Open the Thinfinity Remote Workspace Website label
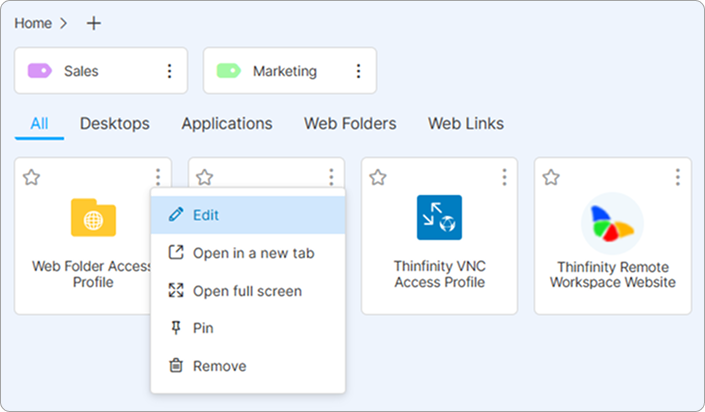This screenshot has height=412, width=705. click(x=613, y=274)
